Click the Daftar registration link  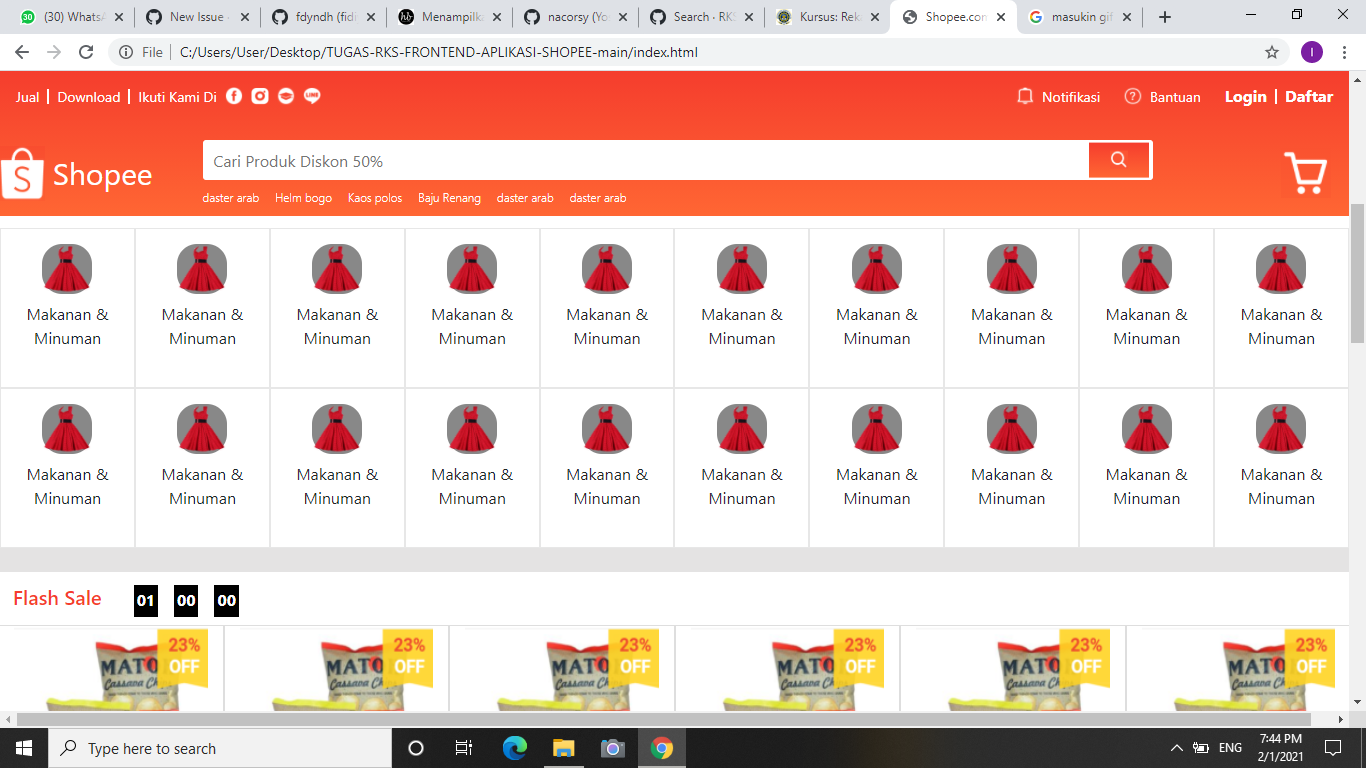(1308, 96)
